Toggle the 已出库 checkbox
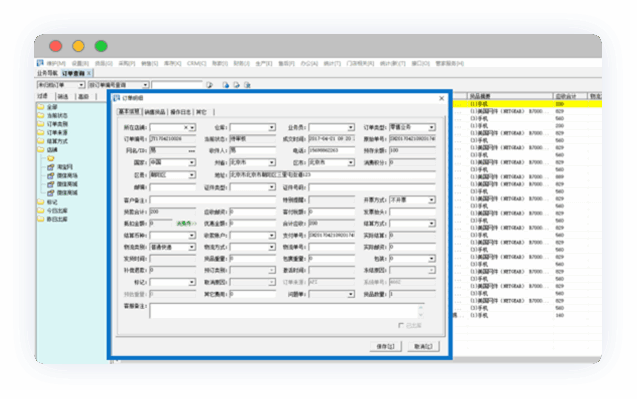The image size is (637, 399). point(401,325)
